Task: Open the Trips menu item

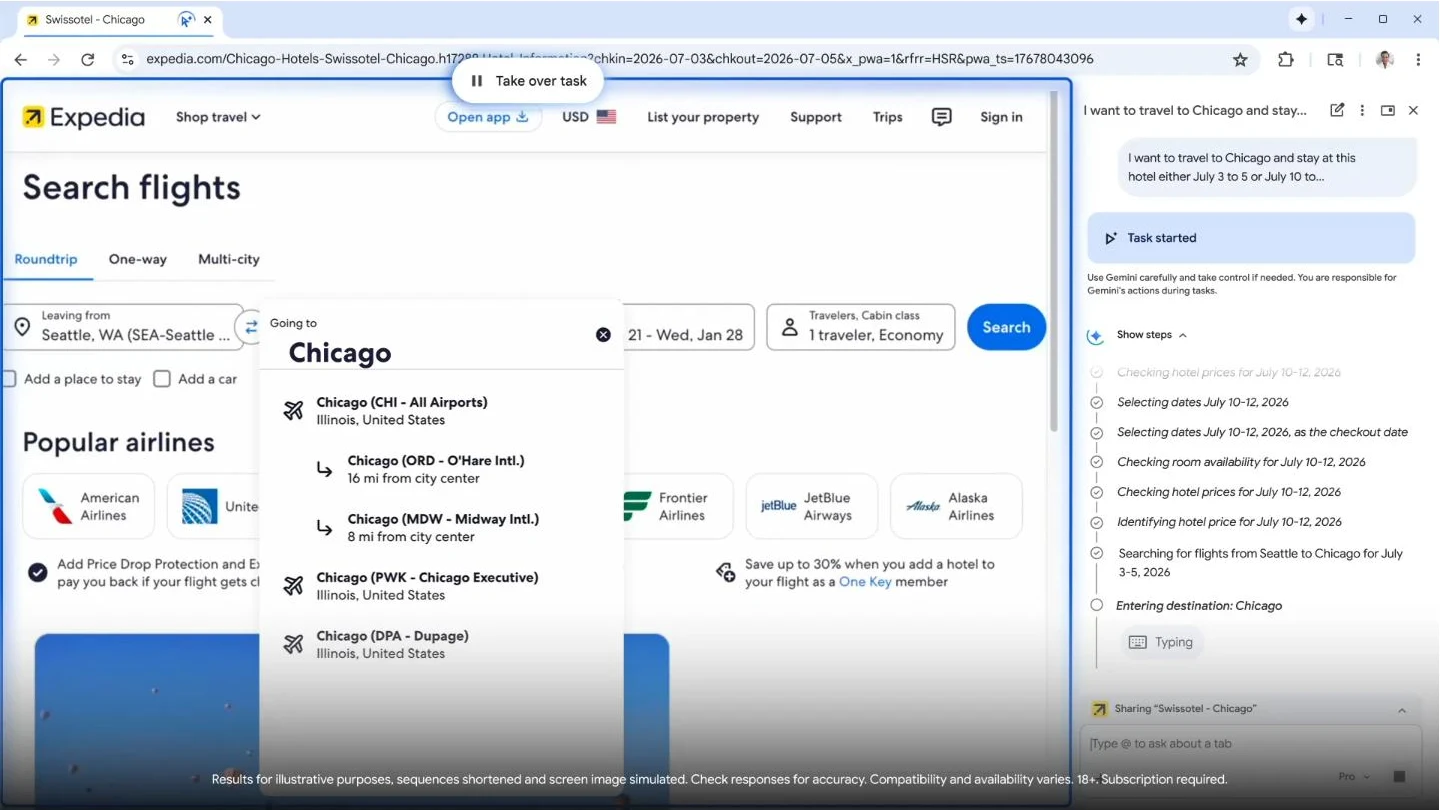Action: (887, 117)
